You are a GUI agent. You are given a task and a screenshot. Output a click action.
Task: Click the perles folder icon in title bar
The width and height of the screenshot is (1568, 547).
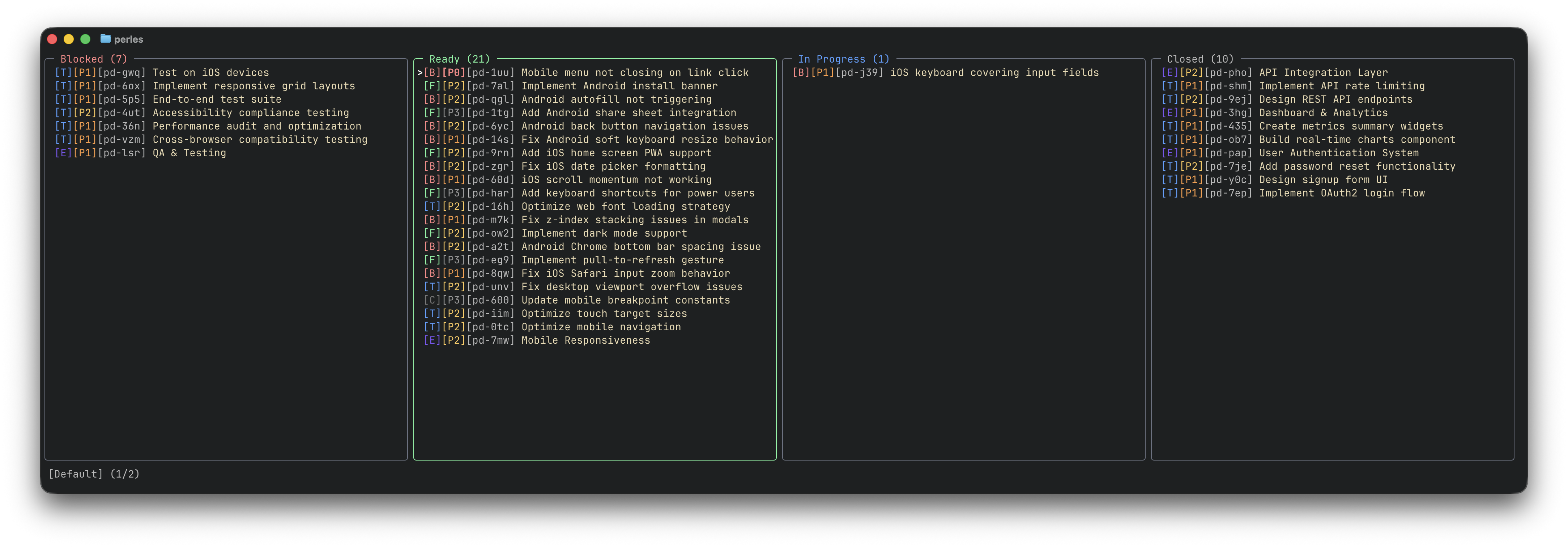(x=105, y=39)
